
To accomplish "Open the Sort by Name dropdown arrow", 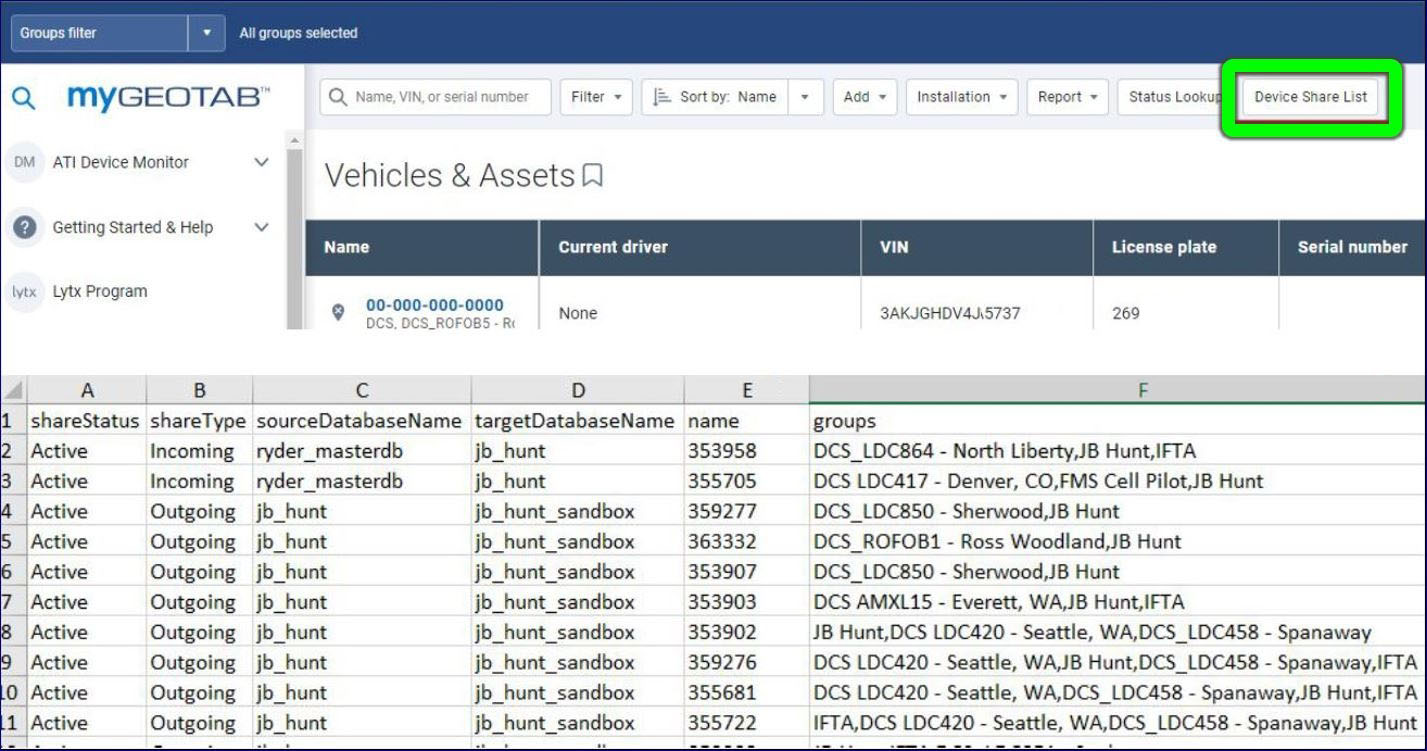I will pyautogui.click(x=805, y=97).
